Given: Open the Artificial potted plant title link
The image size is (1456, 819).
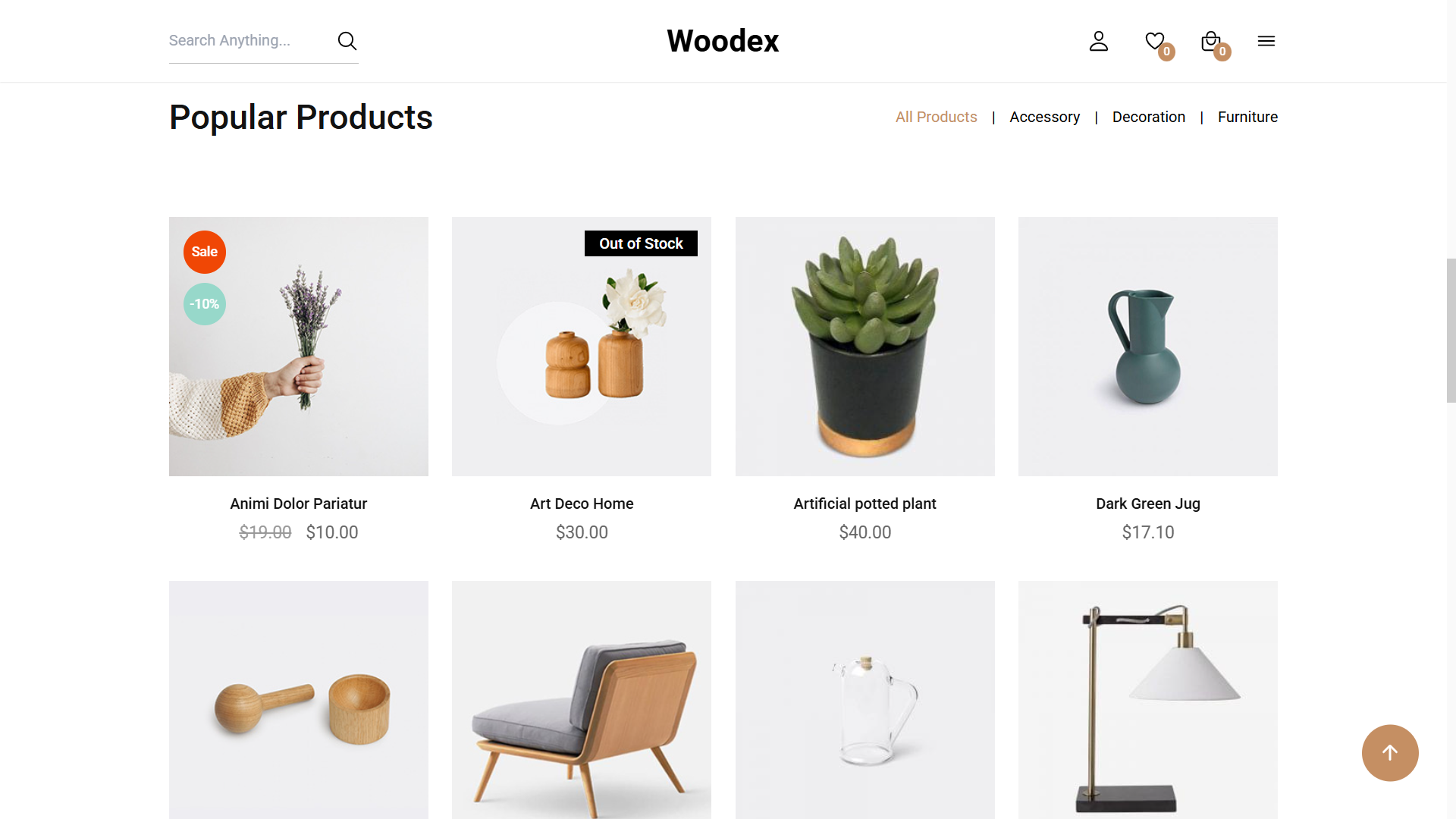Looking at the screenshot, I should pos(864,504).
